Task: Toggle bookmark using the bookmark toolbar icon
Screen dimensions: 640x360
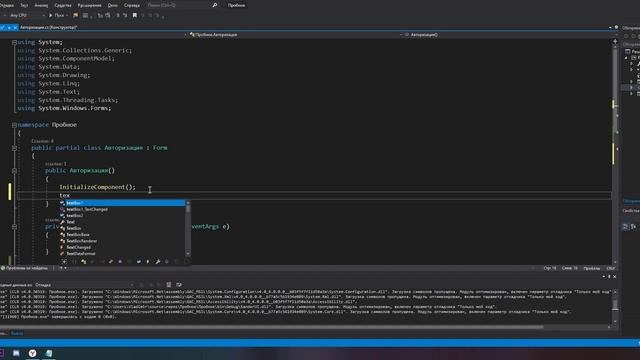Action: (x=135, y=16)
